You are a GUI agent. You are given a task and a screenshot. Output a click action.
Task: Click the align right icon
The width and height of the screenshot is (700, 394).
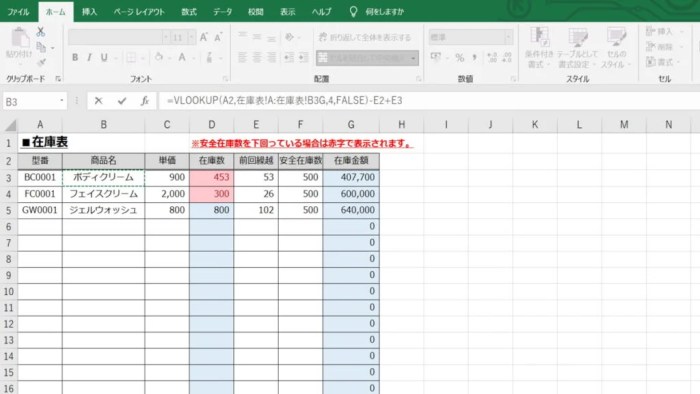pos(271,58)
